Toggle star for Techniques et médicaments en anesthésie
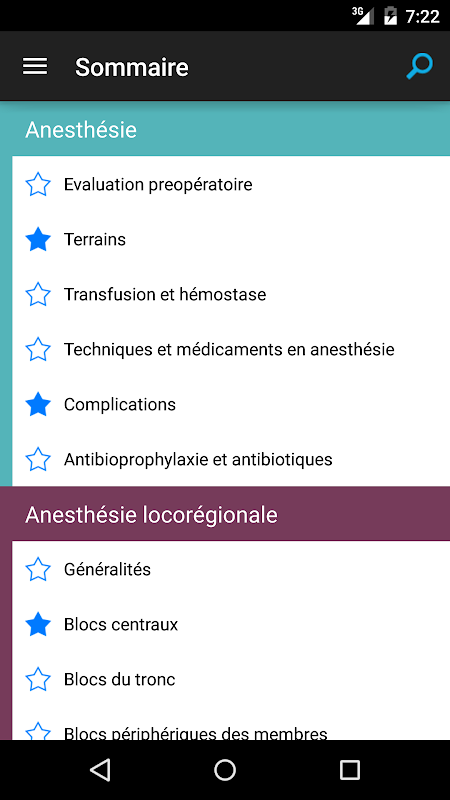 click(38, 349)
